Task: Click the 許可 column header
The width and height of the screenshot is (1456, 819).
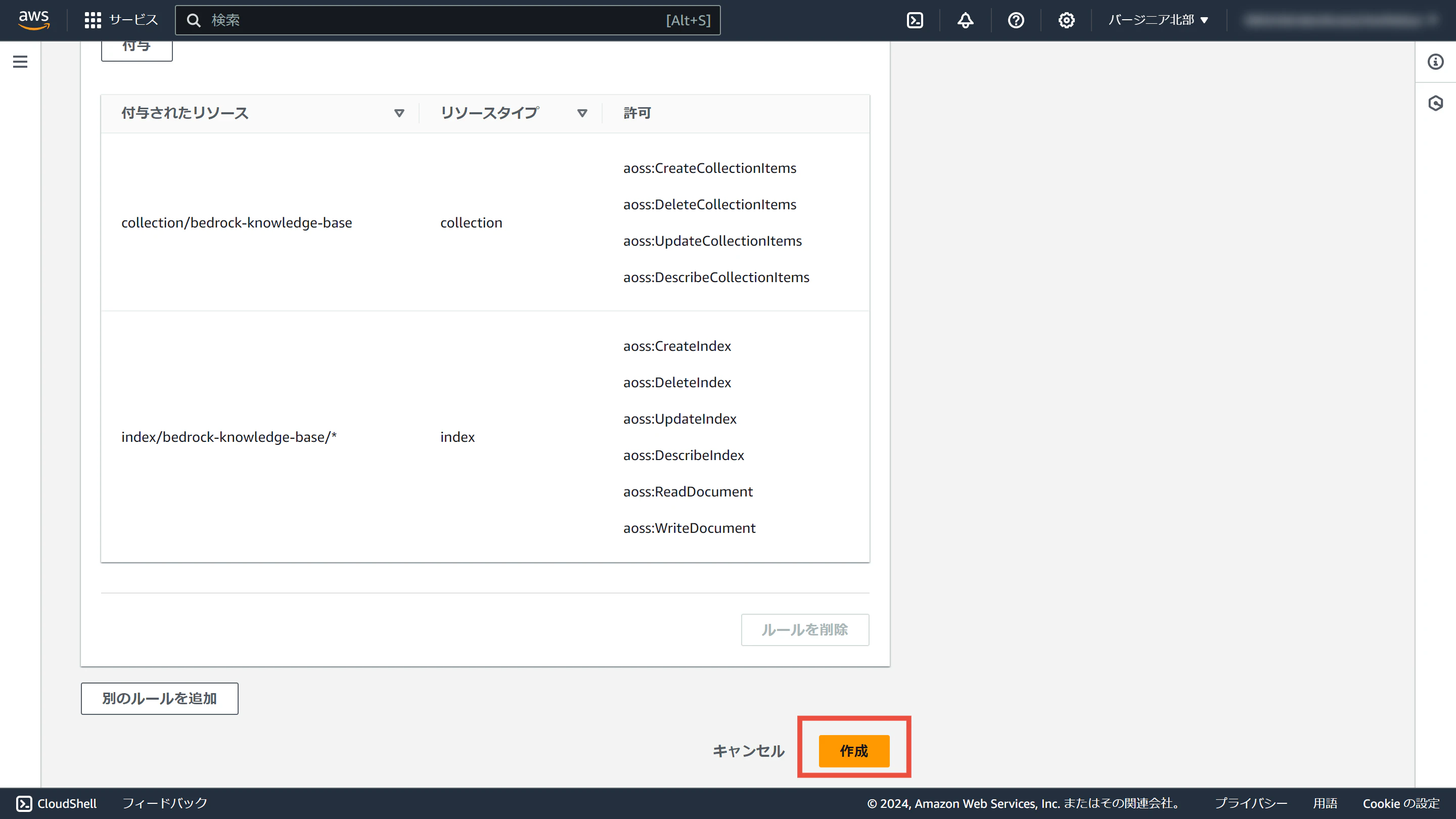Action: point(637,113)
